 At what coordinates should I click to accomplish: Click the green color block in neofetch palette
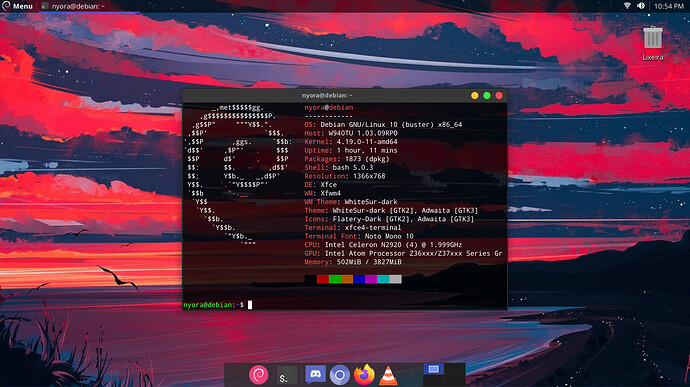(x=335, y=279)
